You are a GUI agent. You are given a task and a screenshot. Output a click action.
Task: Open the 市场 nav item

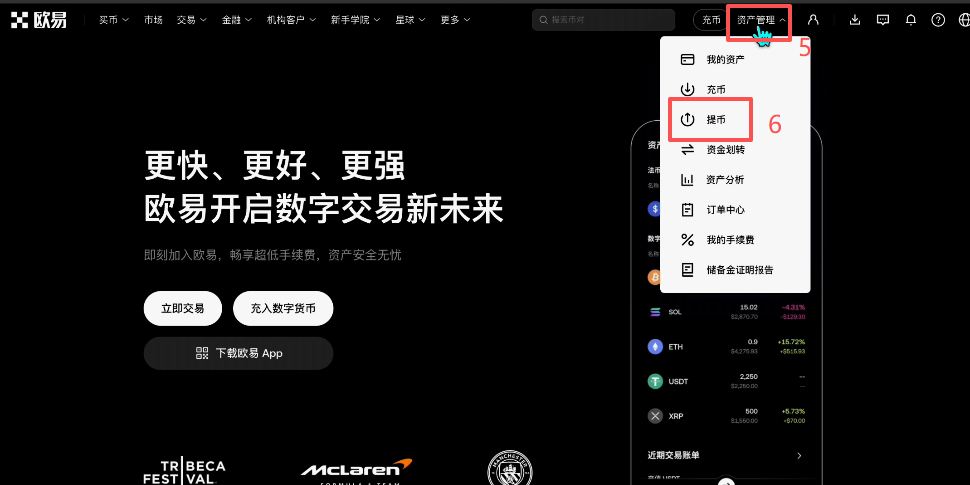pos(153,20)
